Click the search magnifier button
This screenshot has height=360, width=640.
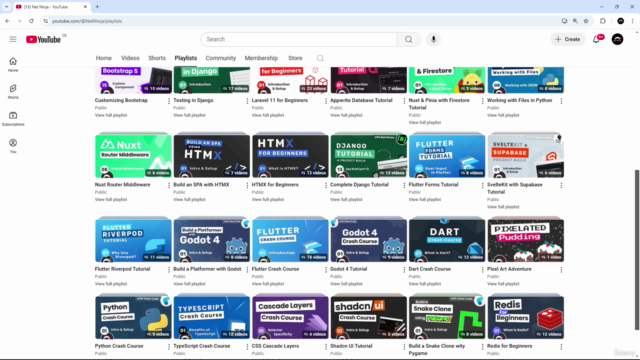[409, 39]
